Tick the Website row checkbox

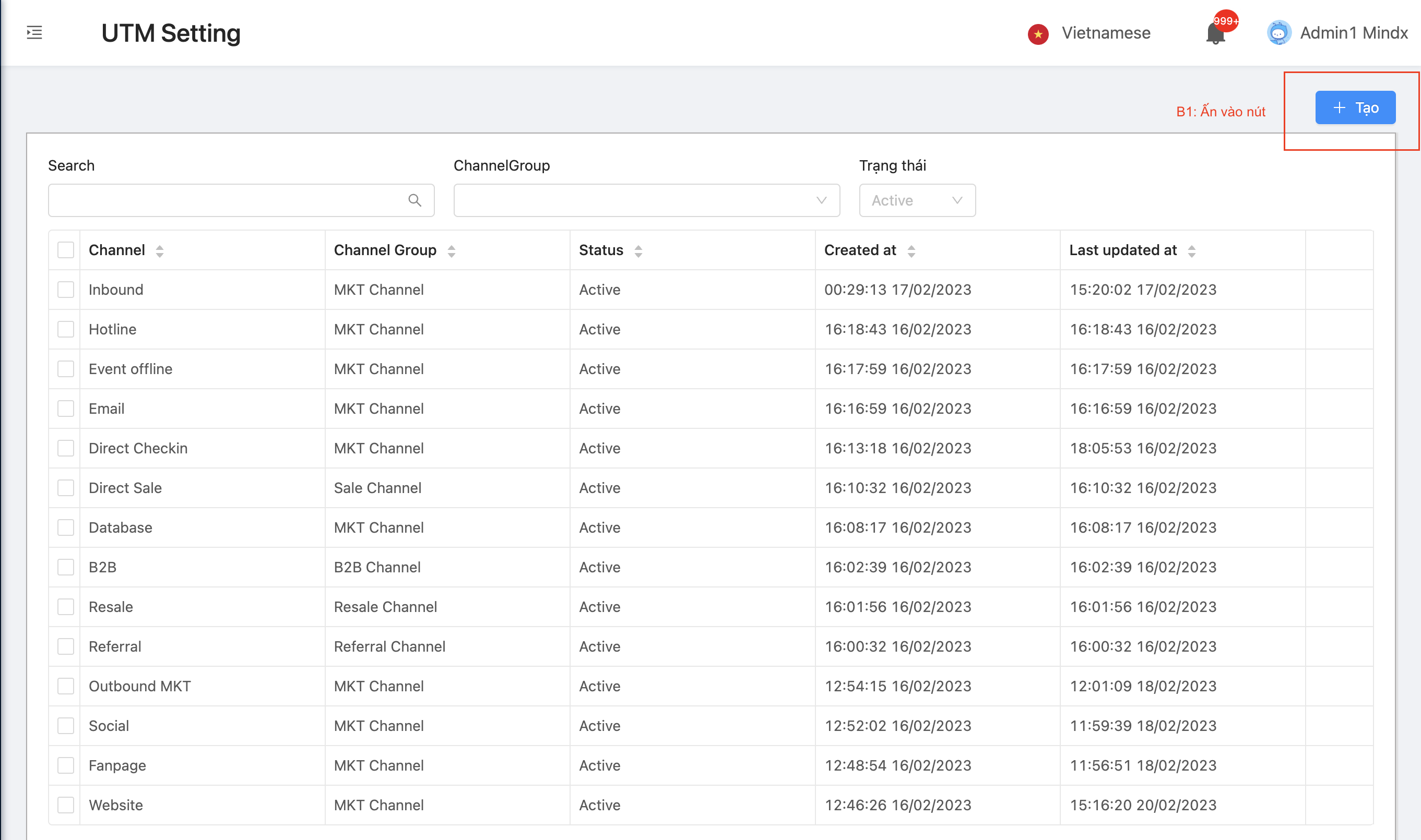[66, 805]
